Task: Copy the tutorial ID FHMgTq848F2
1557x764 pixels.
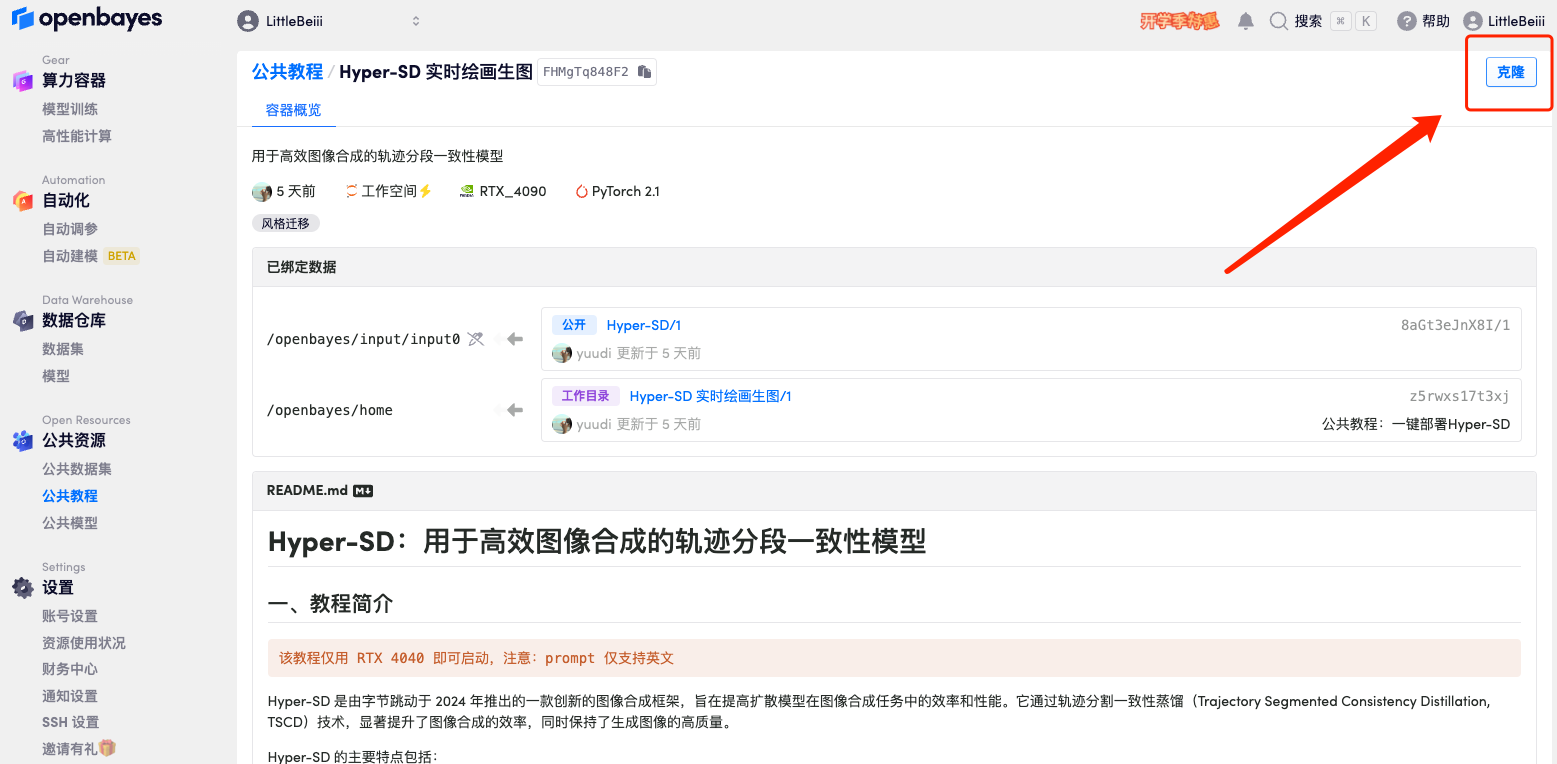Action: 644,72
